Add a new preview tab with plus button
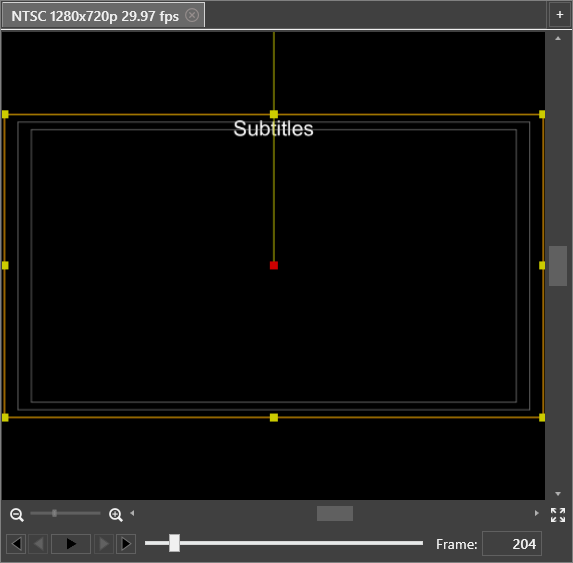 (559, 15)
